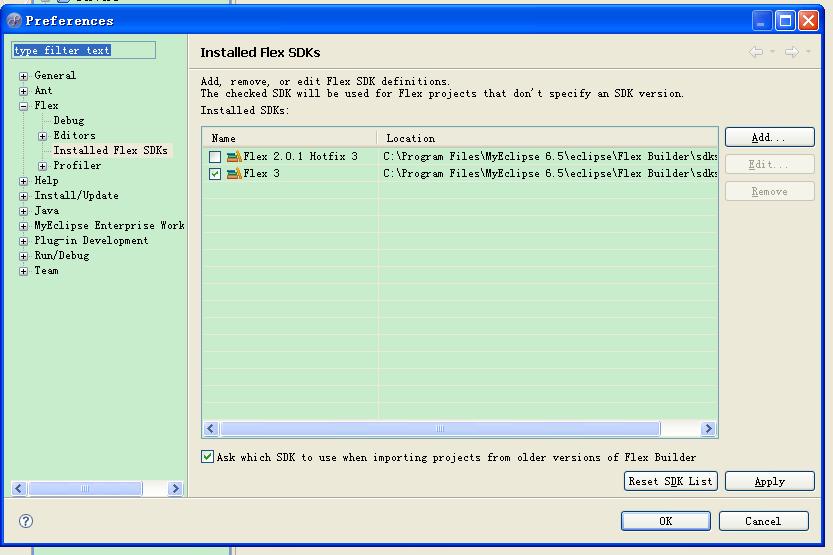Select the Team preferences category
Image resolution: width=833 pixels, height=555 pixels.
47,270
